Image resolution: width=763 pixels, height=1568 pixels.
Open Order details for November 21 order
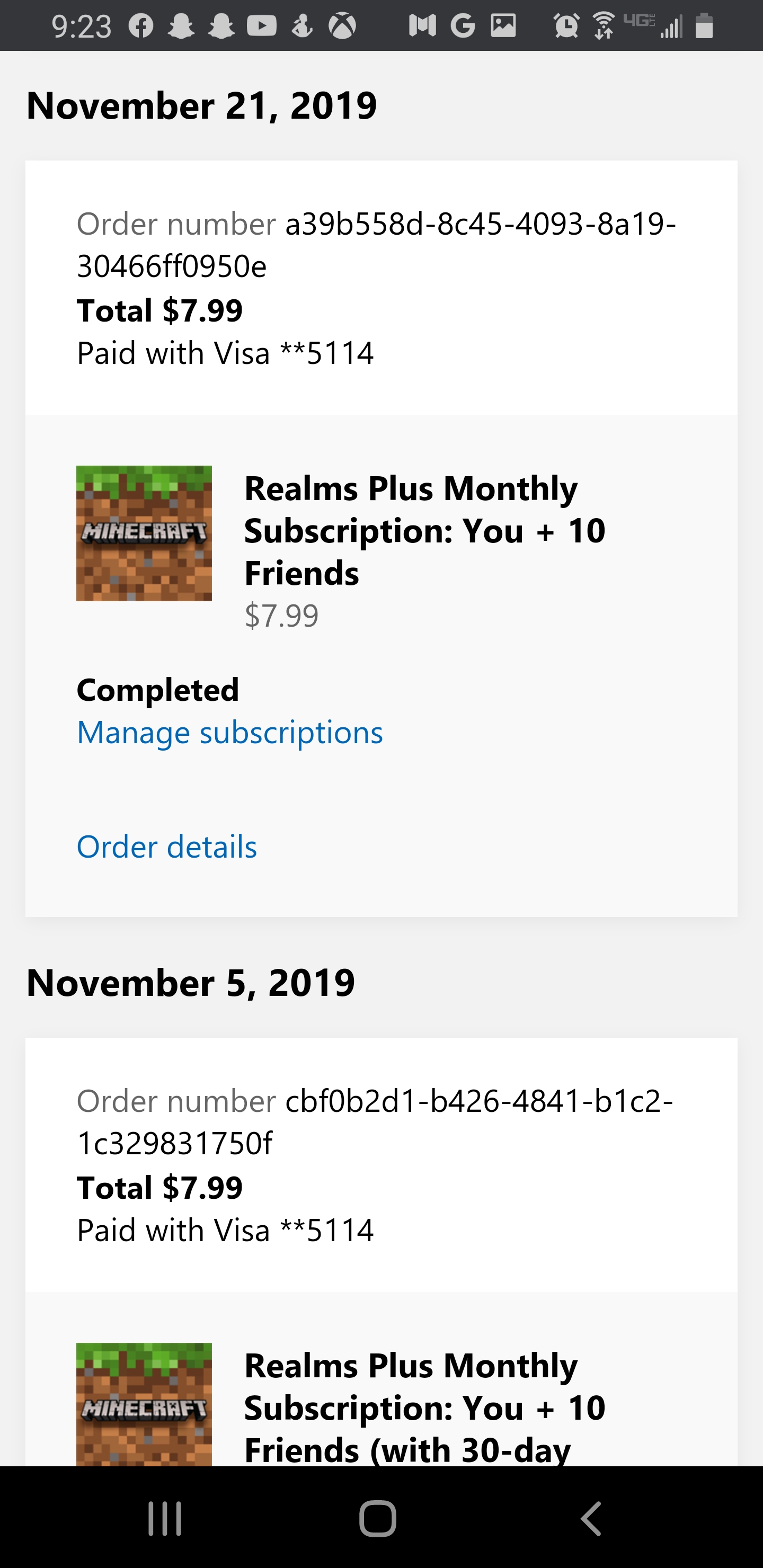pos(167,846)
